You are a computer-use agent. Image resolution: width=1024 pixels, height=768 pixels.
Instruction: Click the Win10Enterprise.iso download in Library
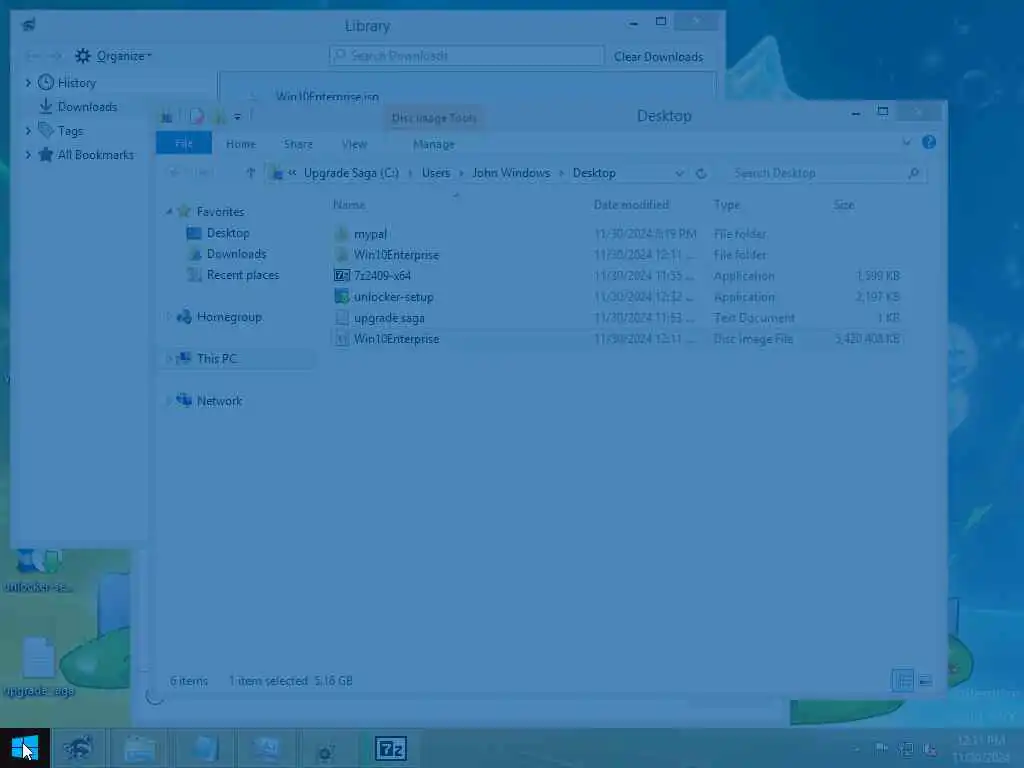click(x=327, y=96)
